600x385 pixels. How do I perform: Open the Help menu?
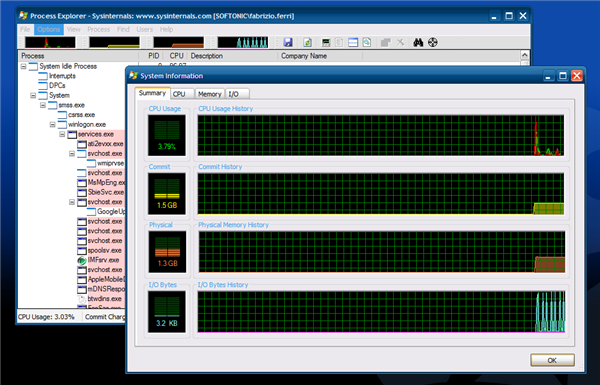[x=166, y=29]
